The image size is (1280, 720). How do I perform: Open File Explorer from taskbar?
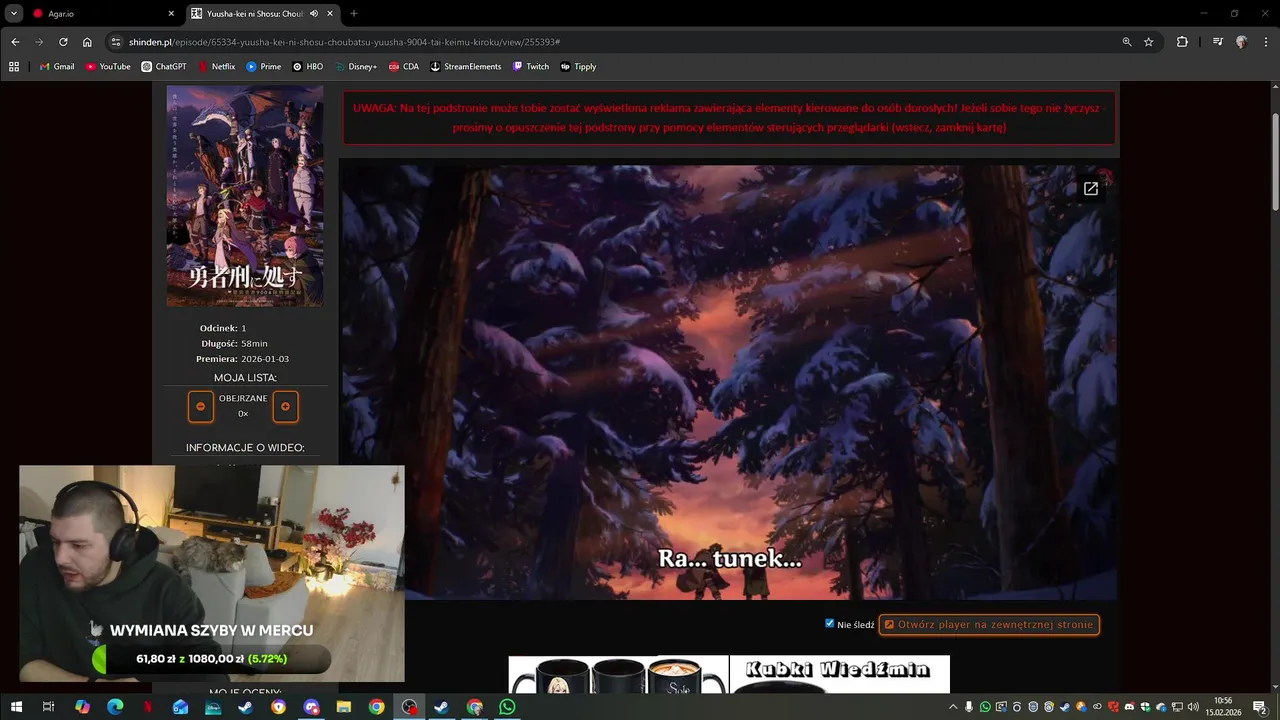[x=344, y=707]
